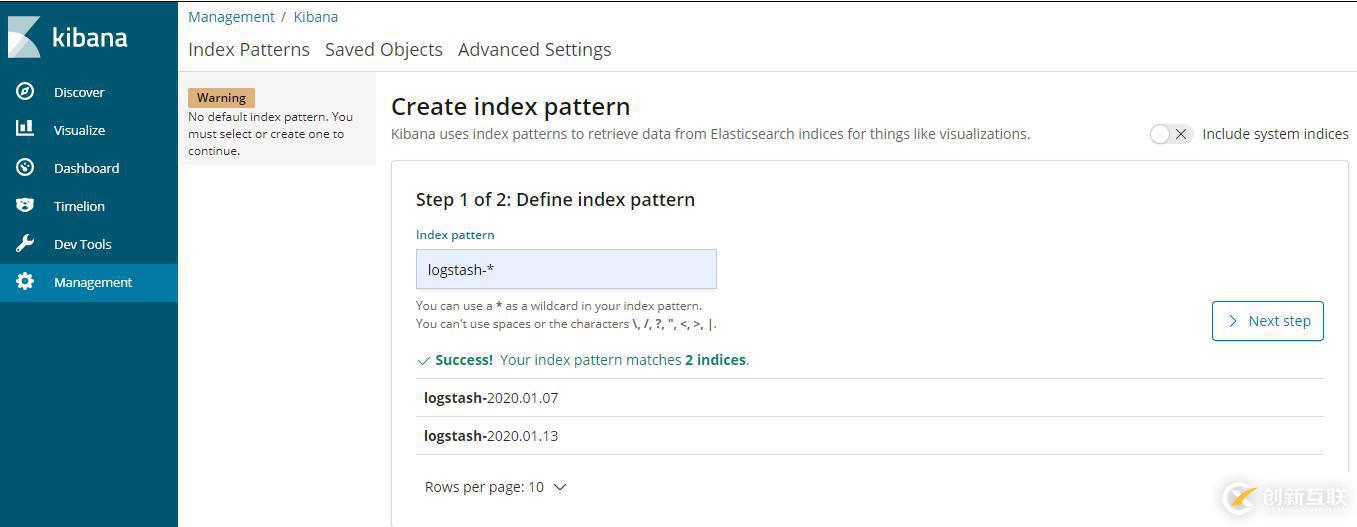
Task: Click the Kibana breadcrumb link
Action: pos(316,17)
